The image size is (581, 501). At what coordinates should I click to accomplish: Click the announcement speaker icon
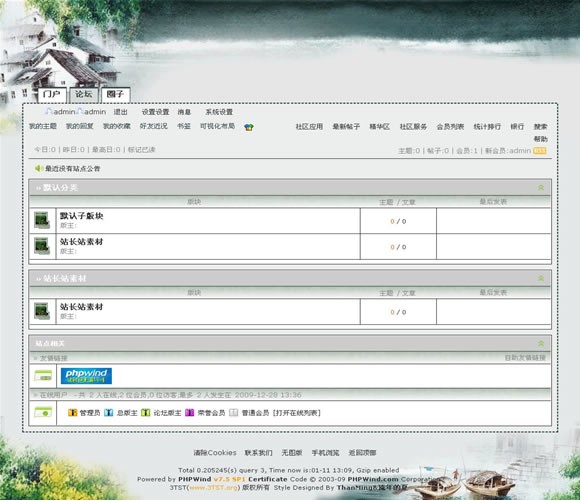tap(38, 169)
